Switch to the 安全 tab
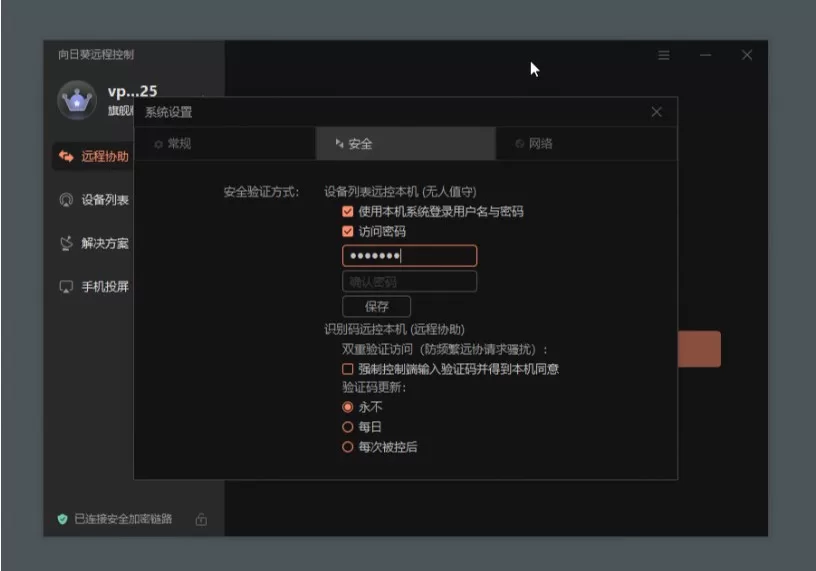Viewport: 816px width, 571px height. [x=405, y=144]
